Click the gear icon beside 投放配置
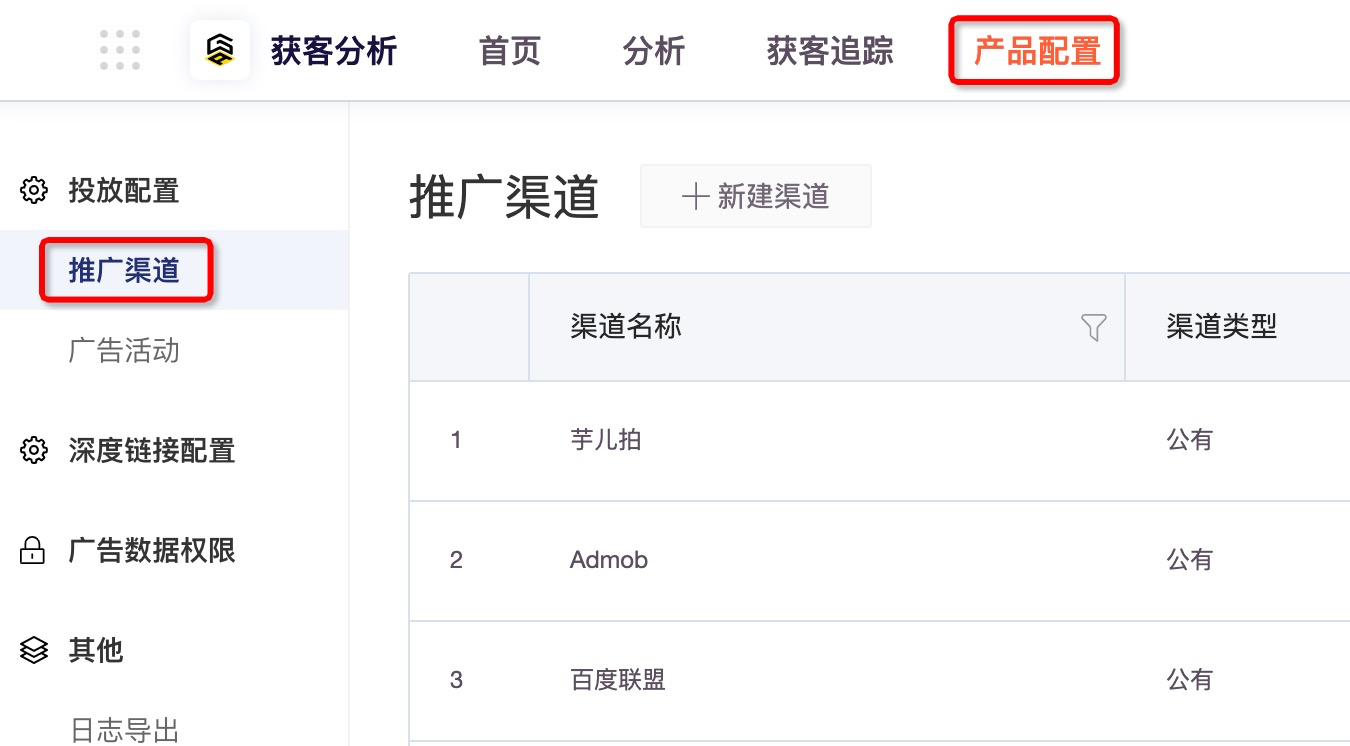Image resolution: width=1350 pixels, height=746 pixels. click(33, 192)
